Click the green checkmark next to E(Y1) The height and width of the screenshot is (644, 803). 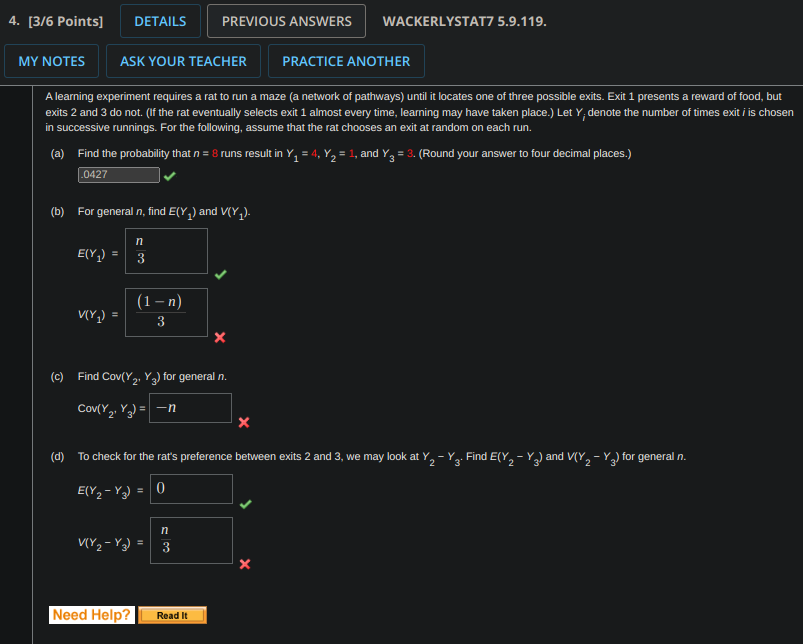[223, 273]
